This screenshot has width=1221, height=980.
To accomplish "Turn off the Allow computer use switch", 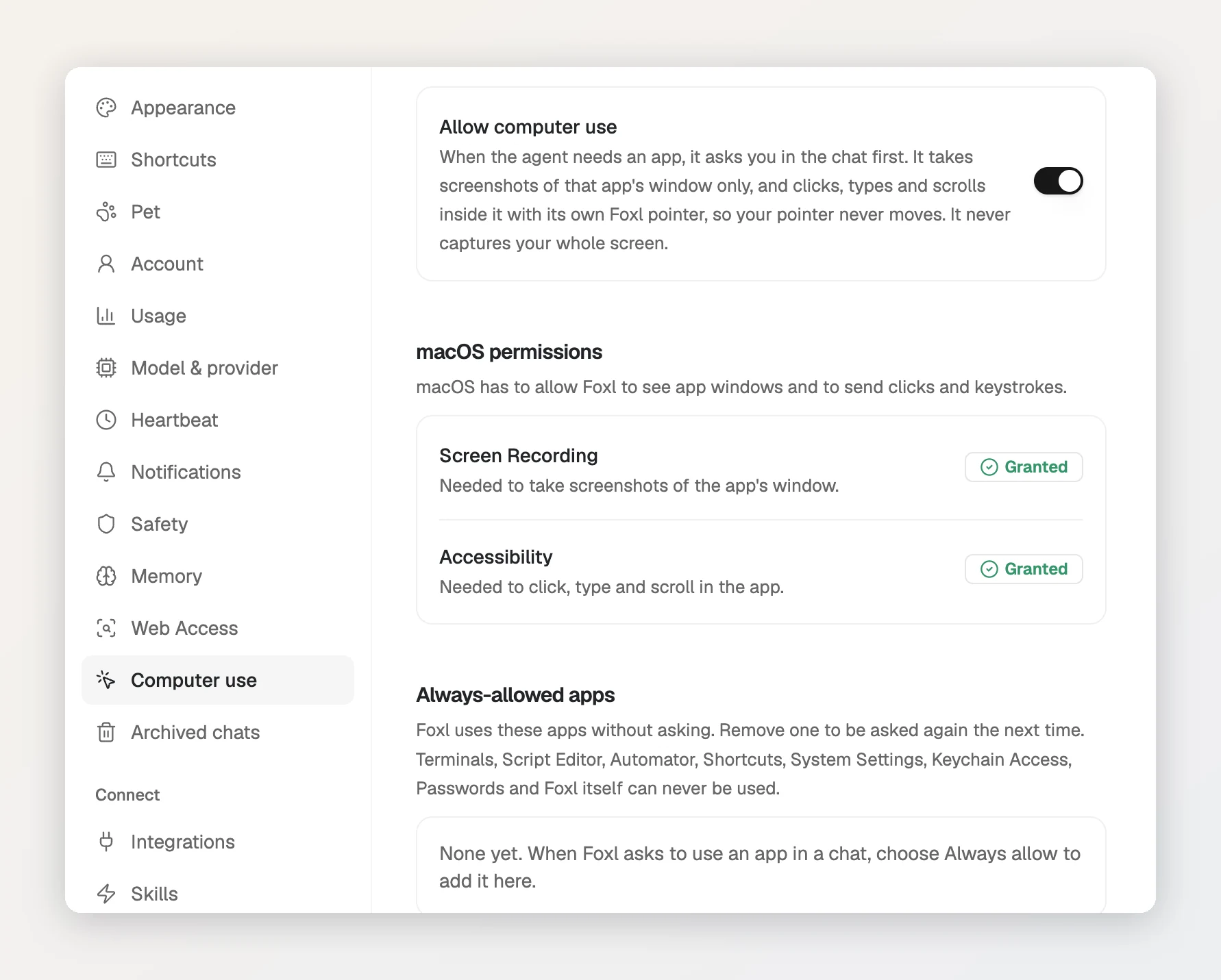I will click(x=1059, y=181).
